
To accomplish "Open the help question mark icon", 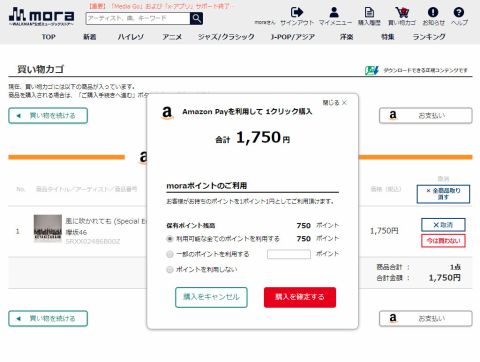I will (459, 12).
